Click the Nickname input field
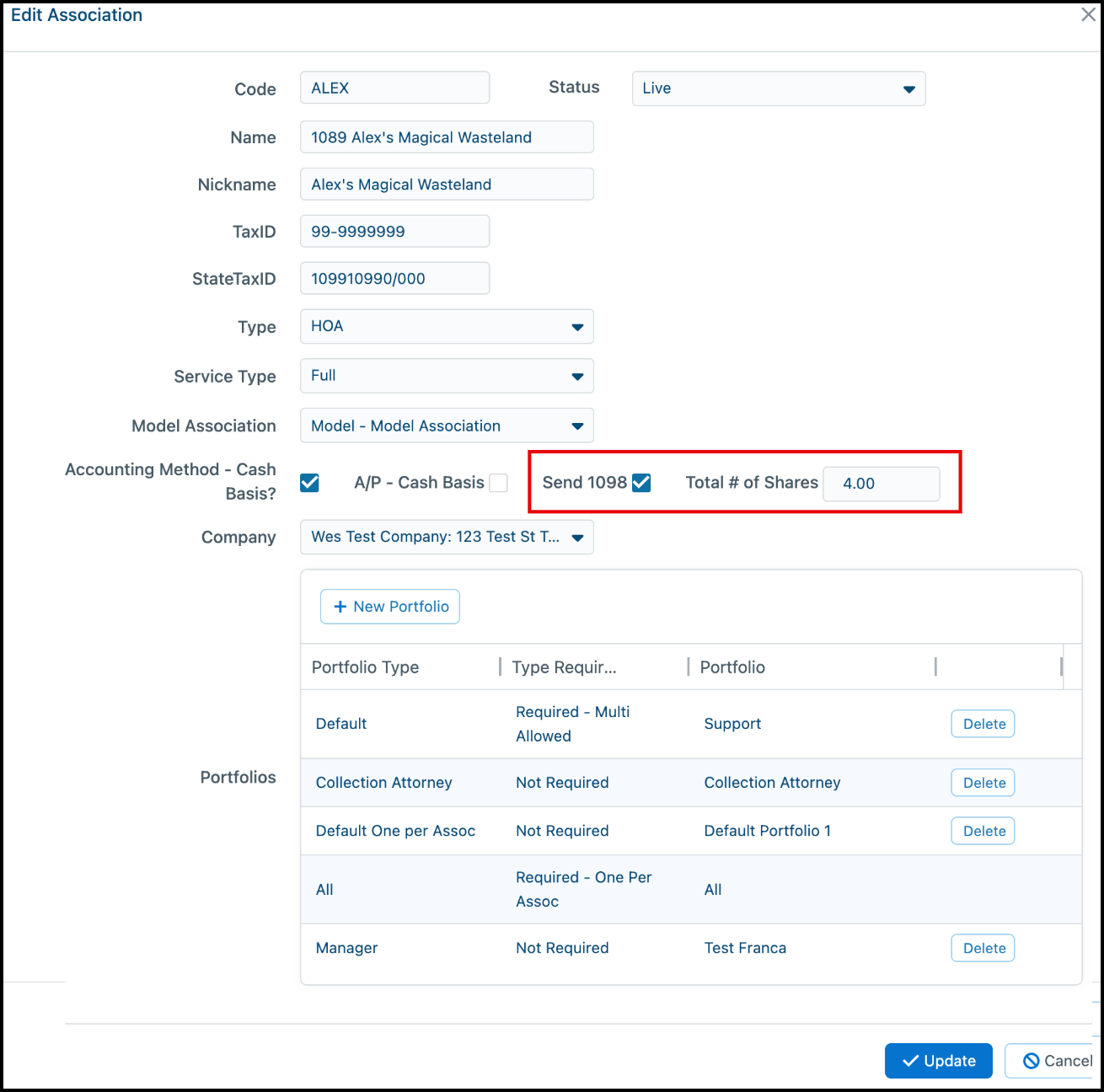Screen dimensions: 1104x1092 [447, 185]
